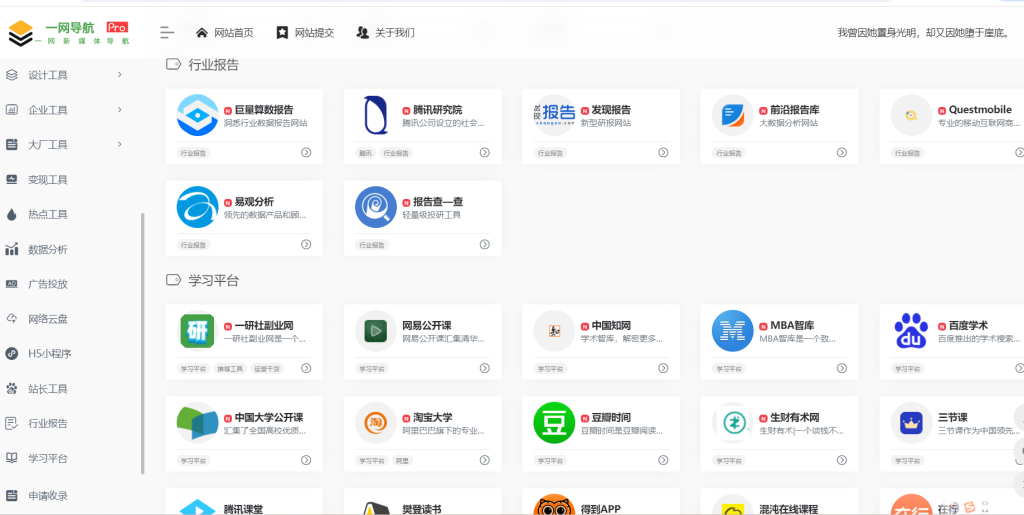
Task: Click the 巨量算数报告 site icon
Action: (197, 115)
